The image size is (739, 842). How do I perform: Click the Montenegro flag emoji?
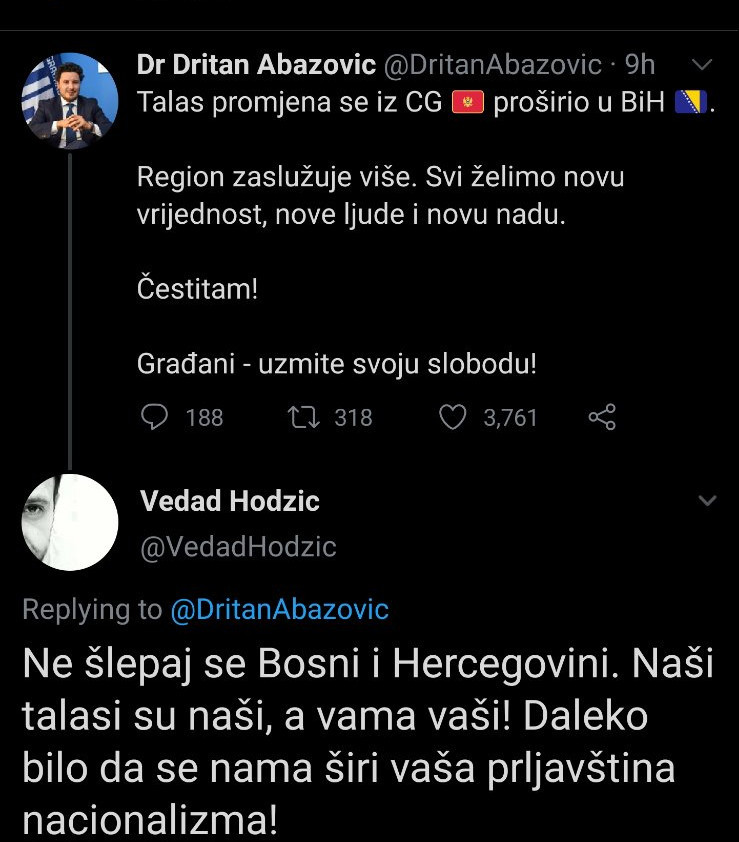point(468,103)
